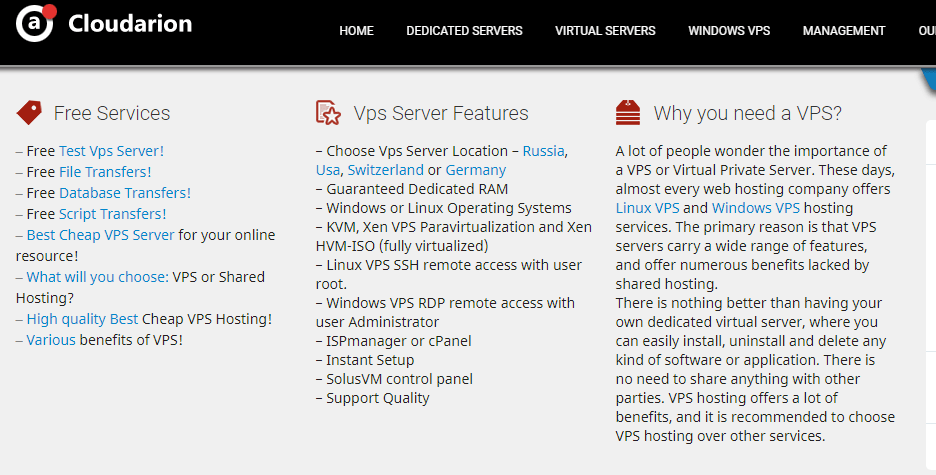
Task: Click KVM, Xen VPS Paravirtualization line
Action: pyautogui.click(x=454, y=236)
